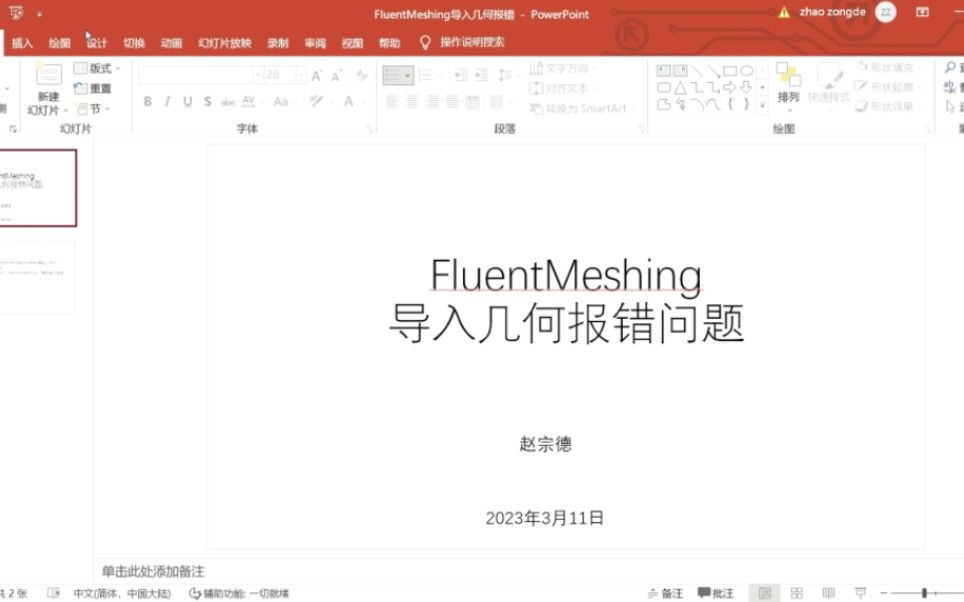Select the rectangle shape in gallery
The width and height of the screenshot is (964, 602).
730,70
